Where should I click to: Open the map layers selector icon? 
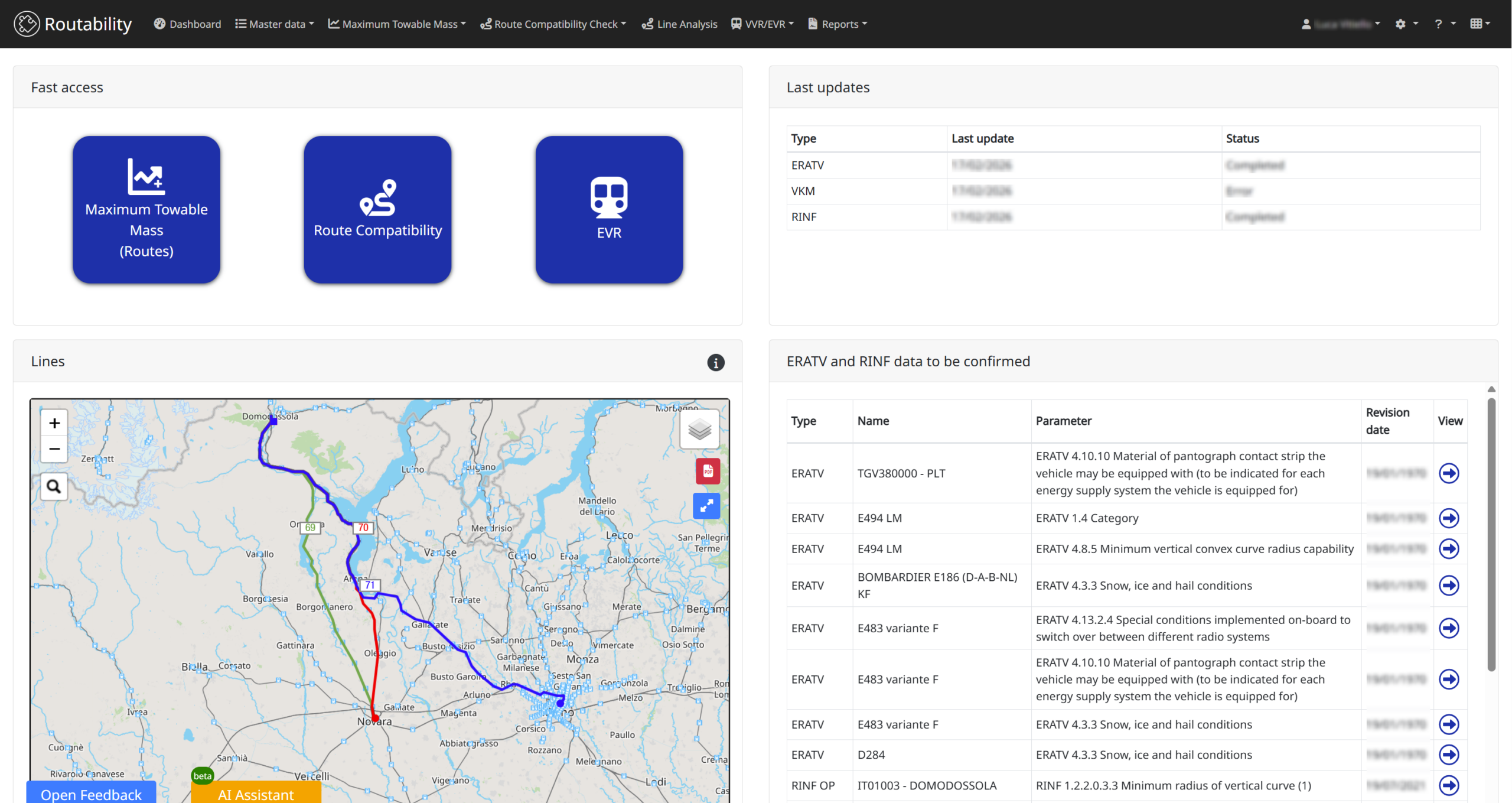(x=699, y=430)
